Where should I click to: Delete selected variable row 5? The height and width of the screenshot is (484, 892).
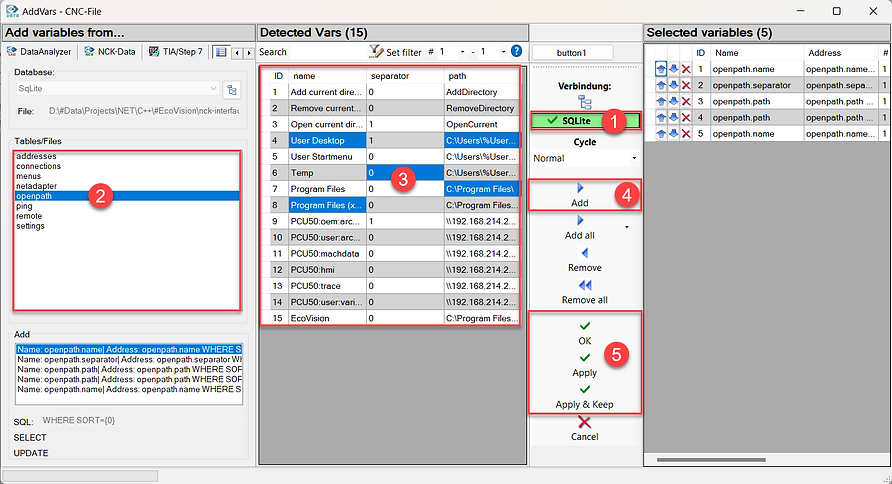686,134
